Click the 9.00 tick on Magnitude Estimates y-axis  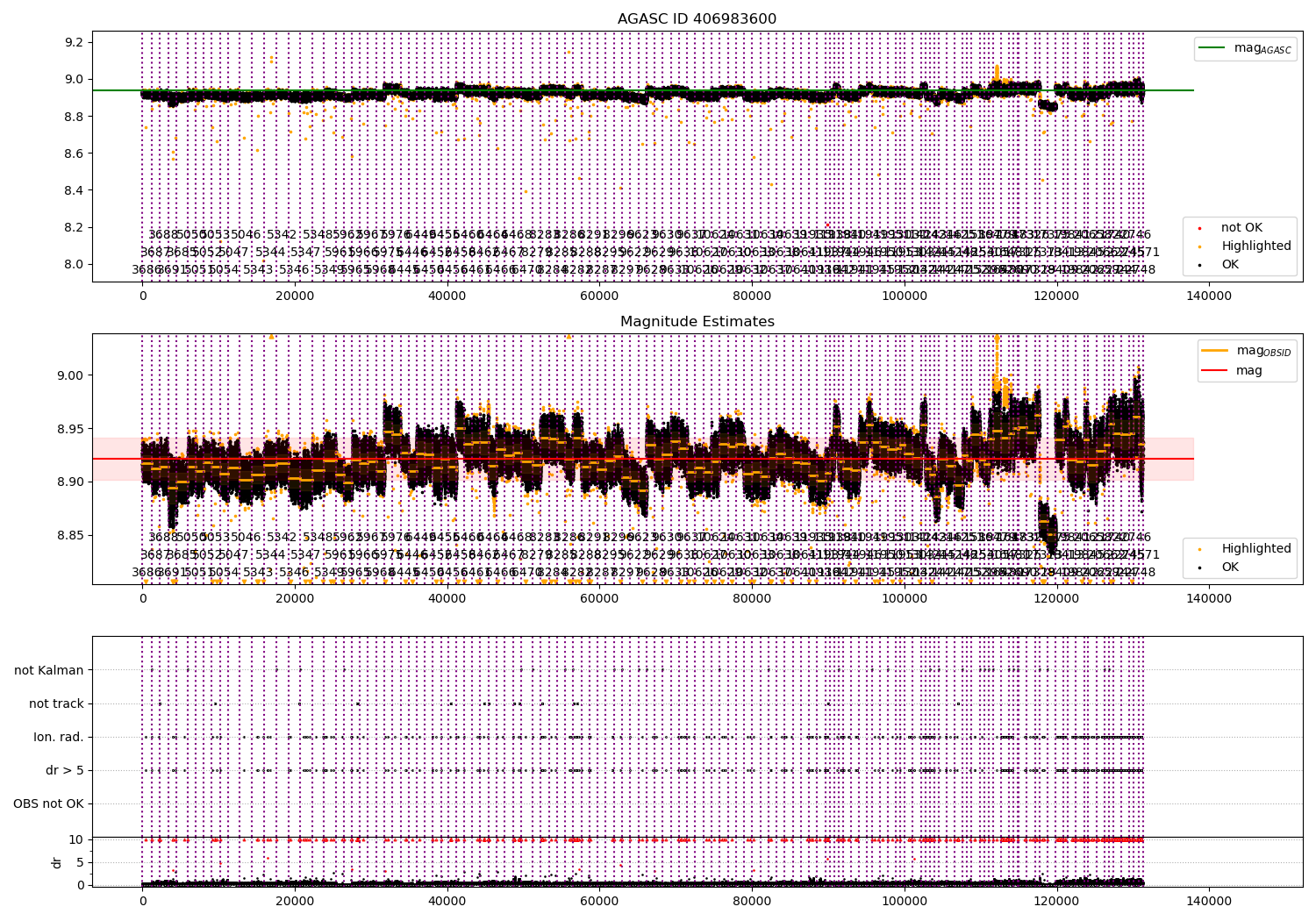coord(71,375)
